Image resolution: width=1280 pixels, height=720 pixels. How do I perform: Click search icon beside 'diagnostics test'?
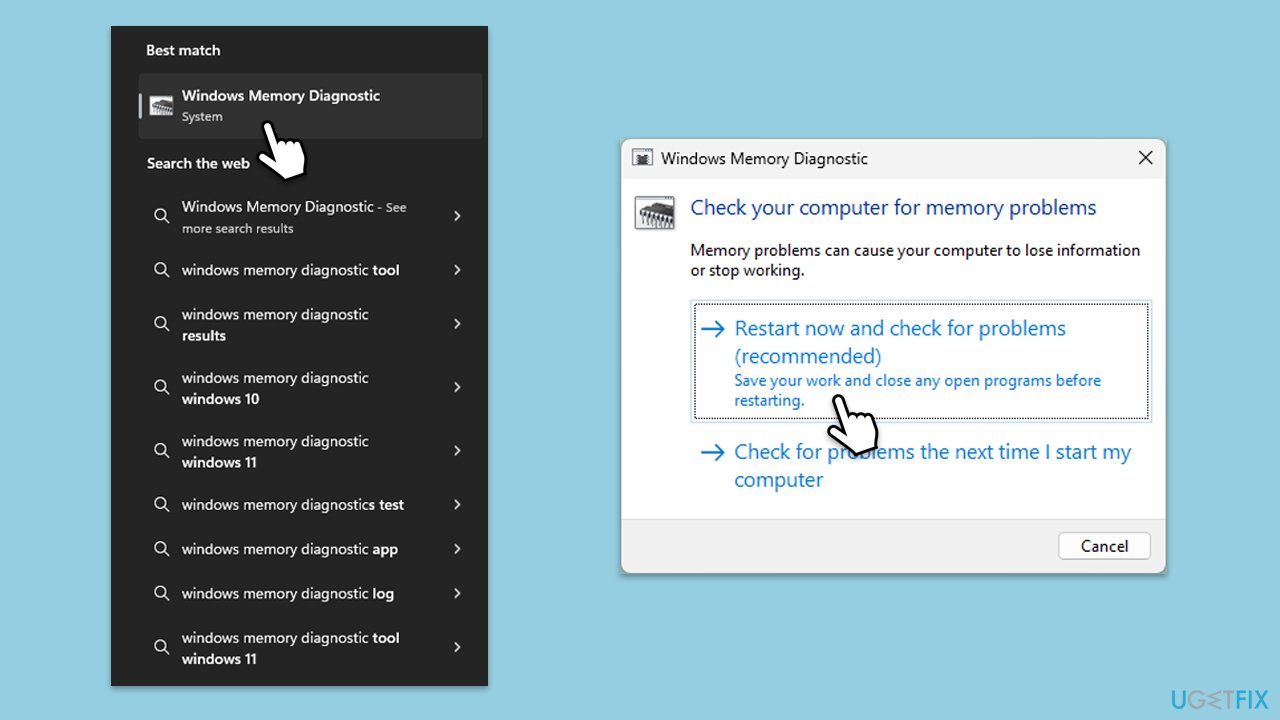pyautogui.click(x=161, y=505)
